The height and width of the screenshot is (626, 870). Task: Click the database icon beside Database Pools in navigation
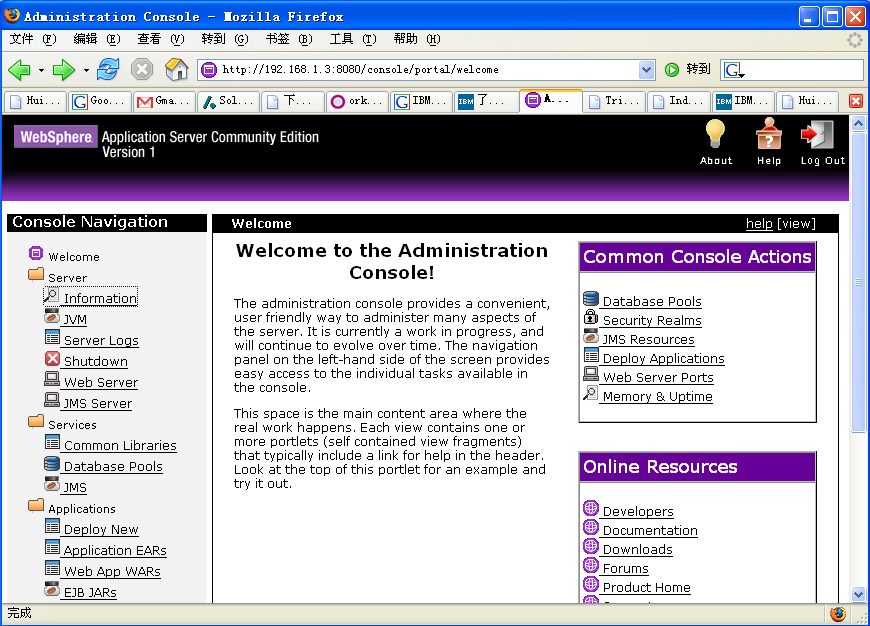pos(52,463)
